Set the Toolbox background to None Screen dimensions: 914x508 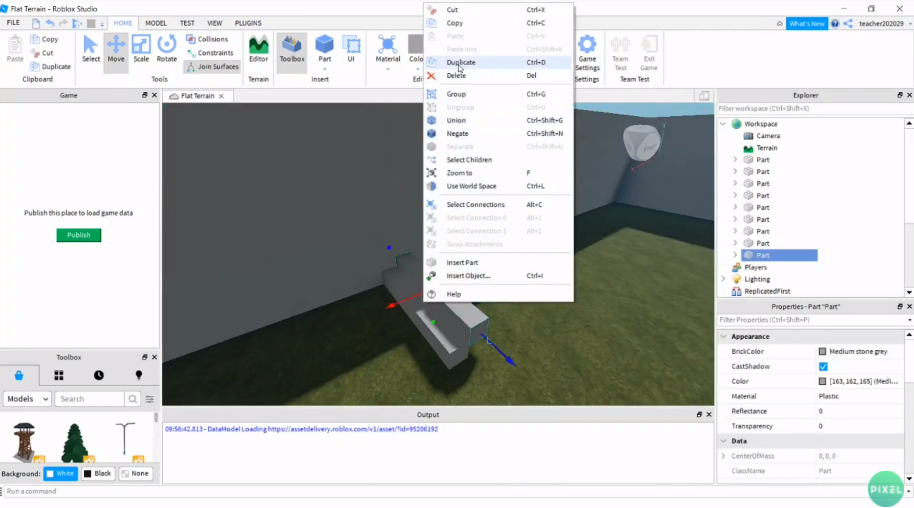pyautogui.click(x=135, y=474)
